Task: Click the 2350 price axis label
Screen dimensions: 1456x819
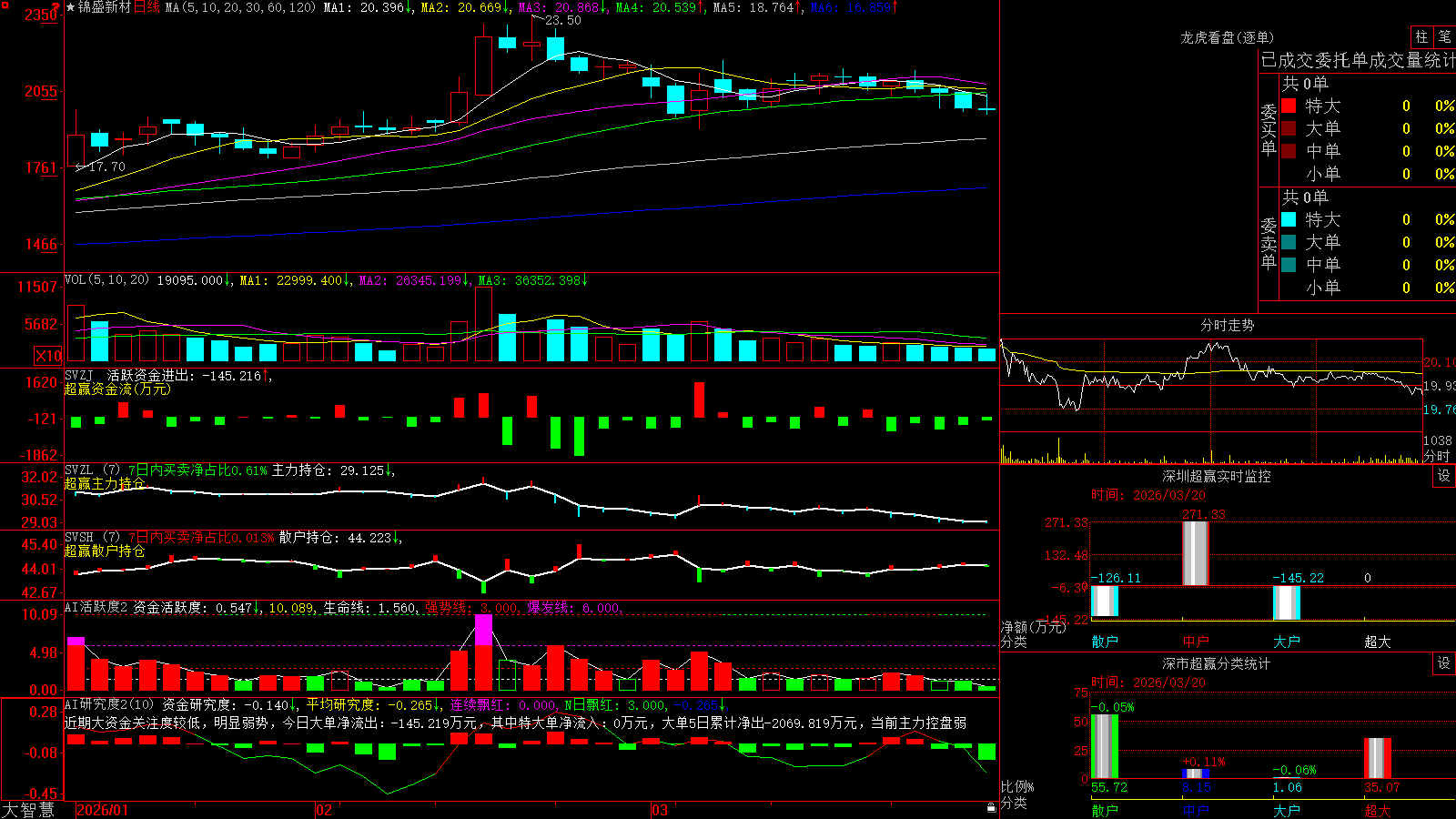Action: (41, 15)
